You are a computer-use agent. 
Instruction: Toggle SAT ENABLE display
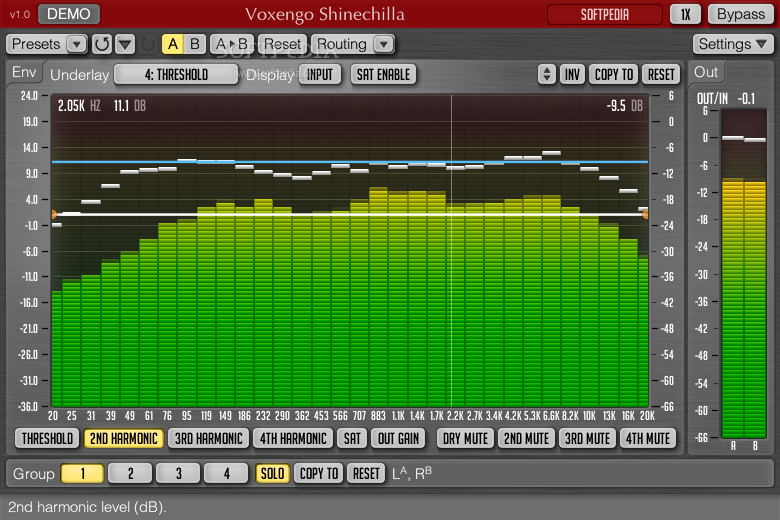point(383,75)
